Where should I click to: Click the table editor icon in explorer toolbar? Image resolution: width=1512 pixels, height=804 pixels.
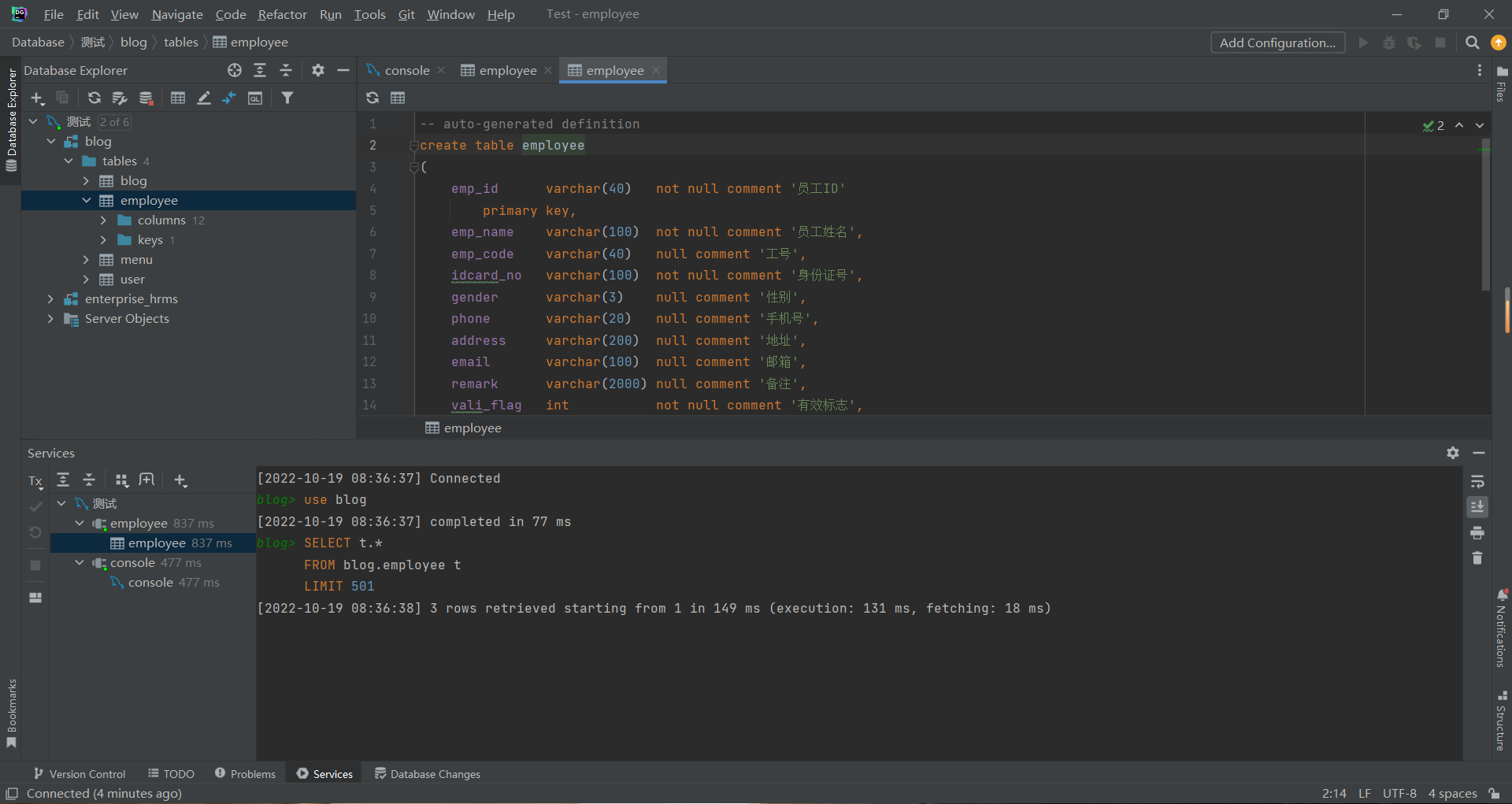(178, 98)
